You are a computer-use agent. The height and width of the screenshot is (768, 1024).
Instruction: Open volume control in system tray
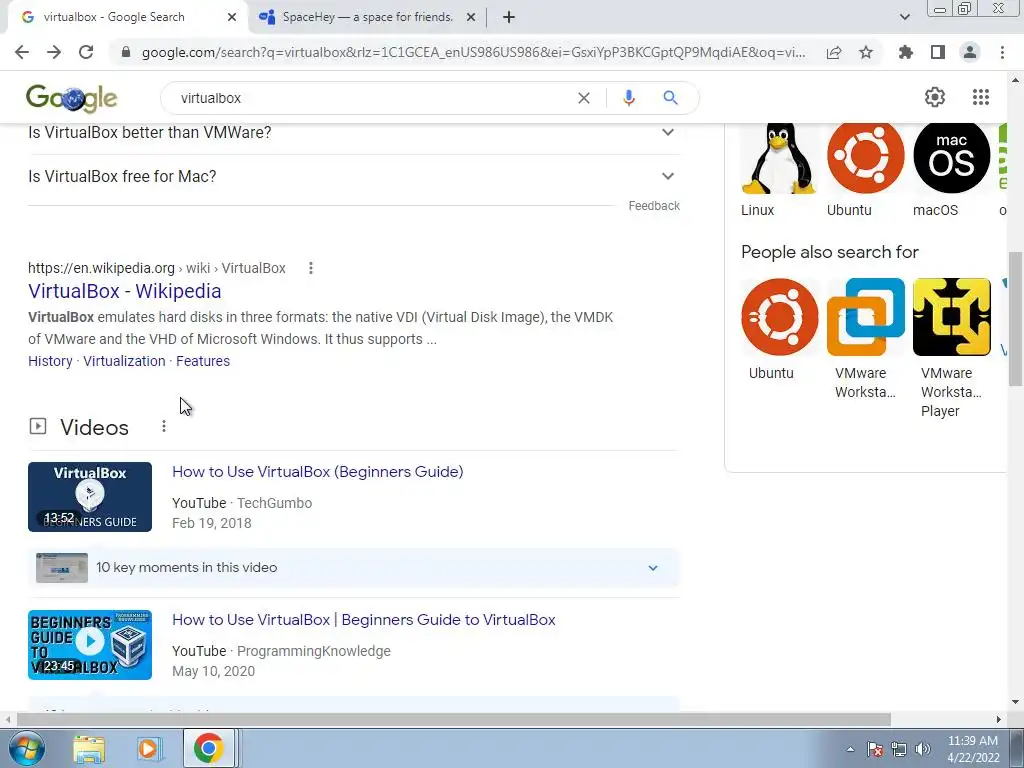(923, 749)
